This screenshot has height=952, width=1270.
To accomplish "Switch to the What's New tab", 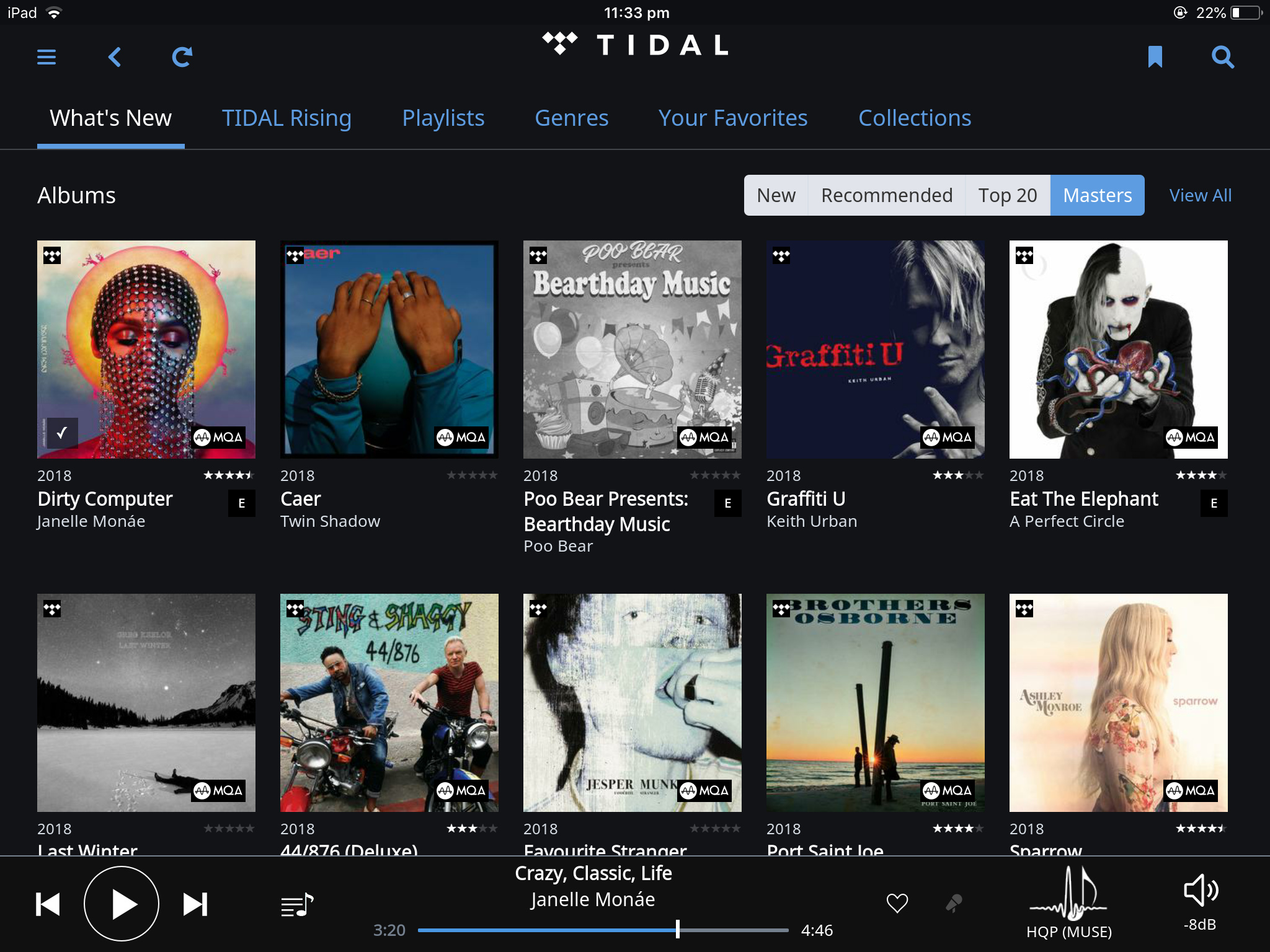I will pos(111,118).
